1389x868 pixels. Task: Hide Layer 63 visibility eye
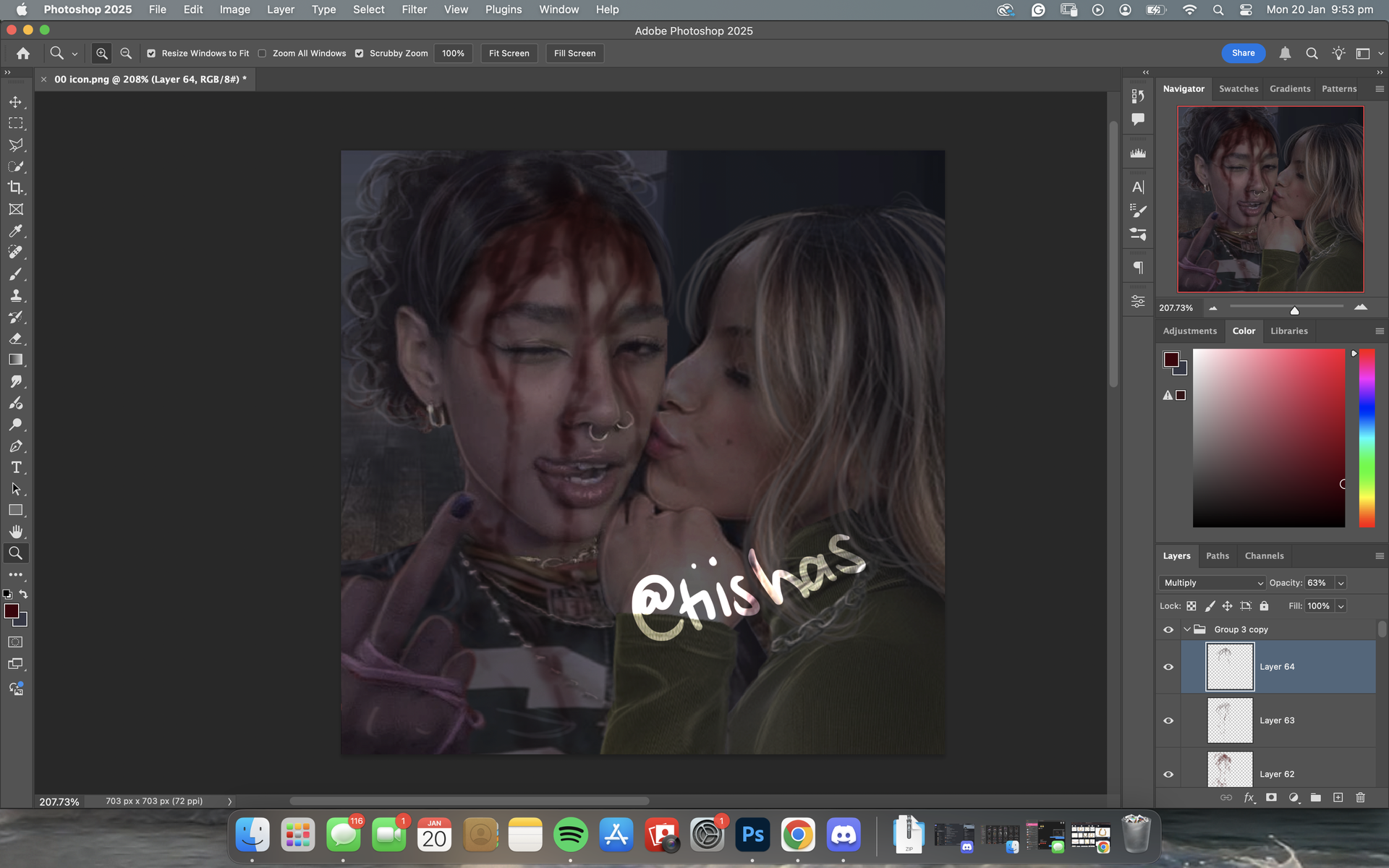1168,720
